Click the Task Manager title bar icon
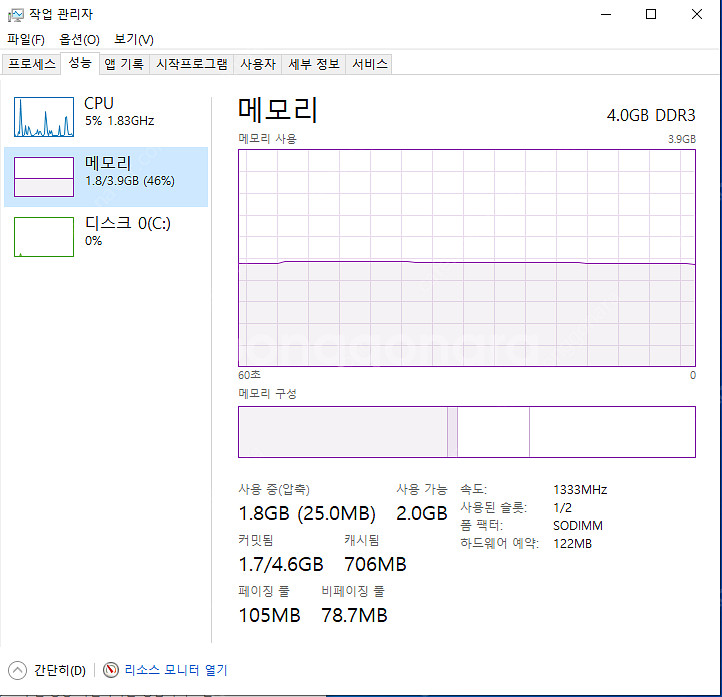Screen dimensions: 722x697 16,15
